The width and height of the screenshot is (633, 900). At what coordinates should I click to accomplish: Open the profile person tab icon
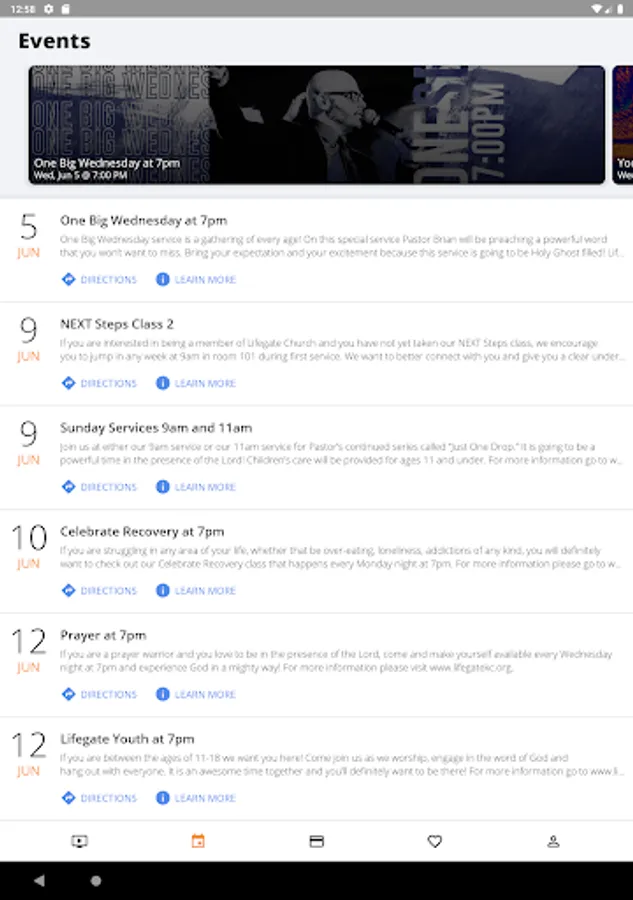[x=553, y=841]
